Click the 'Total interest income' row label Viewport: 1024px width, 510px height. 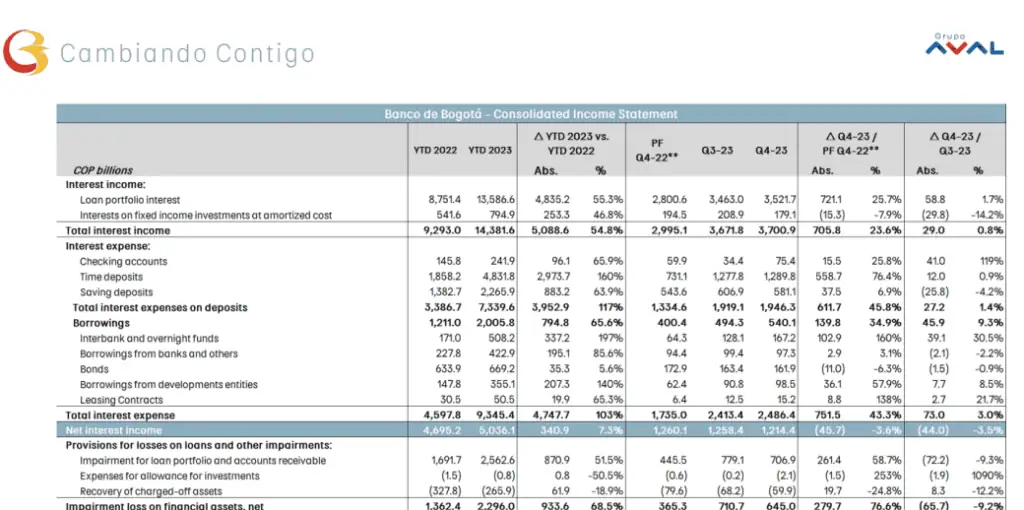pos(118,231)
